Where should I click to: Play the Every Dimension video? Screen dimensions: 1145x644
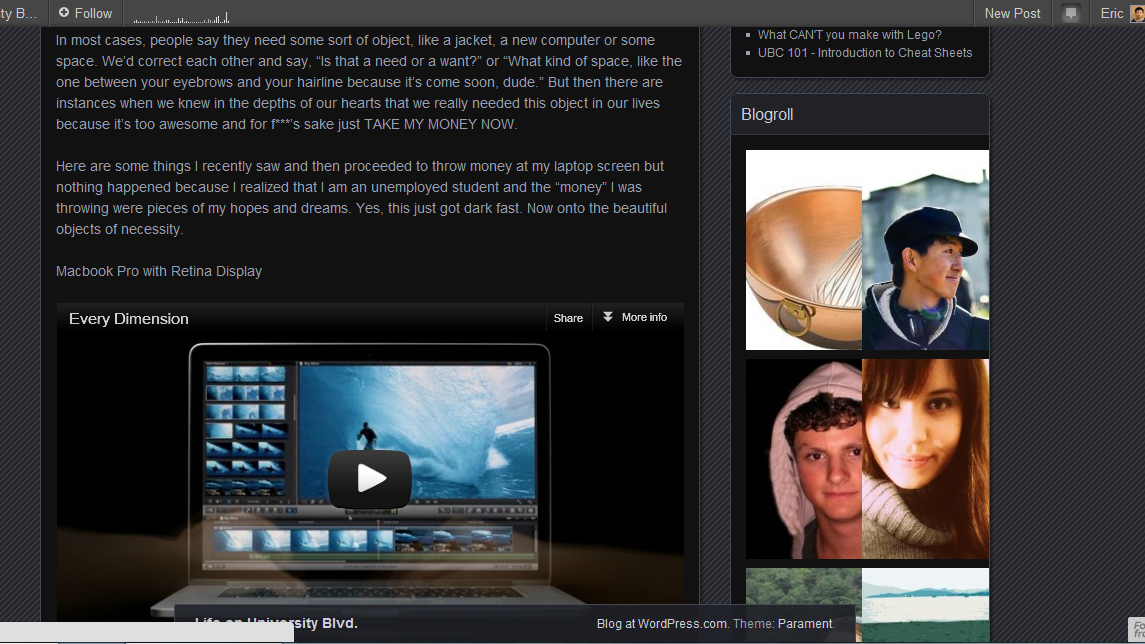click(x=369, y=479)
